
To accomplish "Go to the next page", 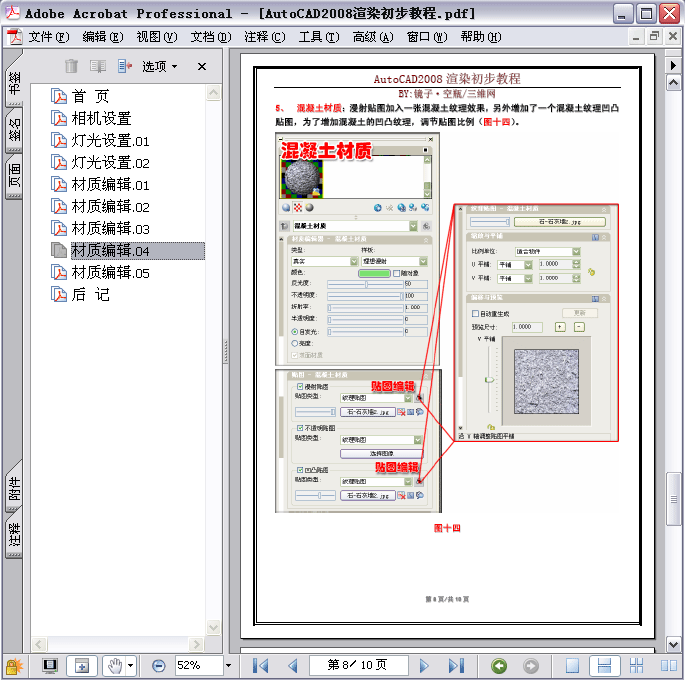I will pos(423,666).
